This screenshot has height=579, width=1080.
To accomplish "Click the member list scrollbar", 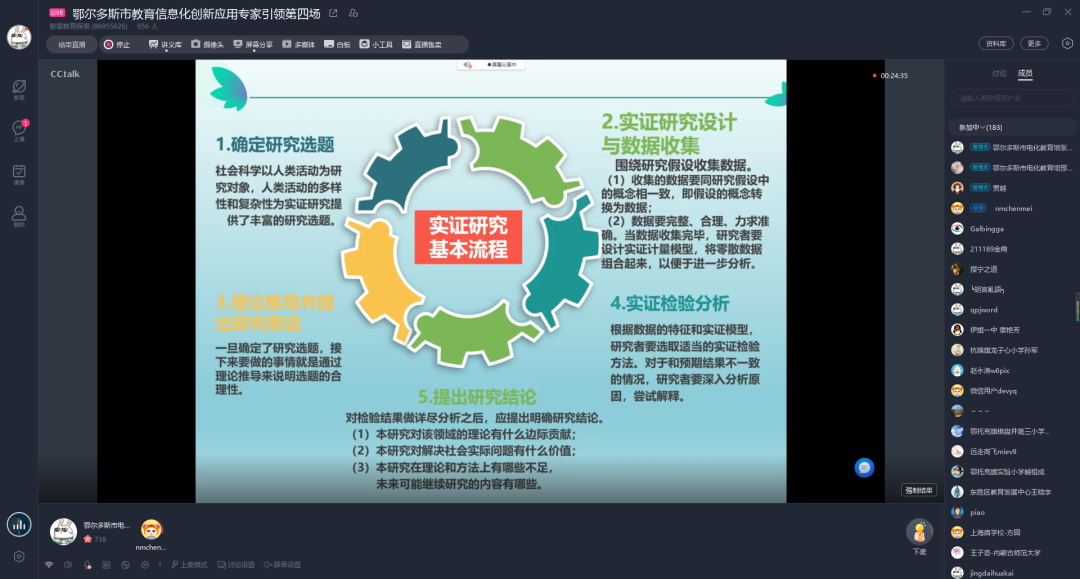I will click(1077, 307).
